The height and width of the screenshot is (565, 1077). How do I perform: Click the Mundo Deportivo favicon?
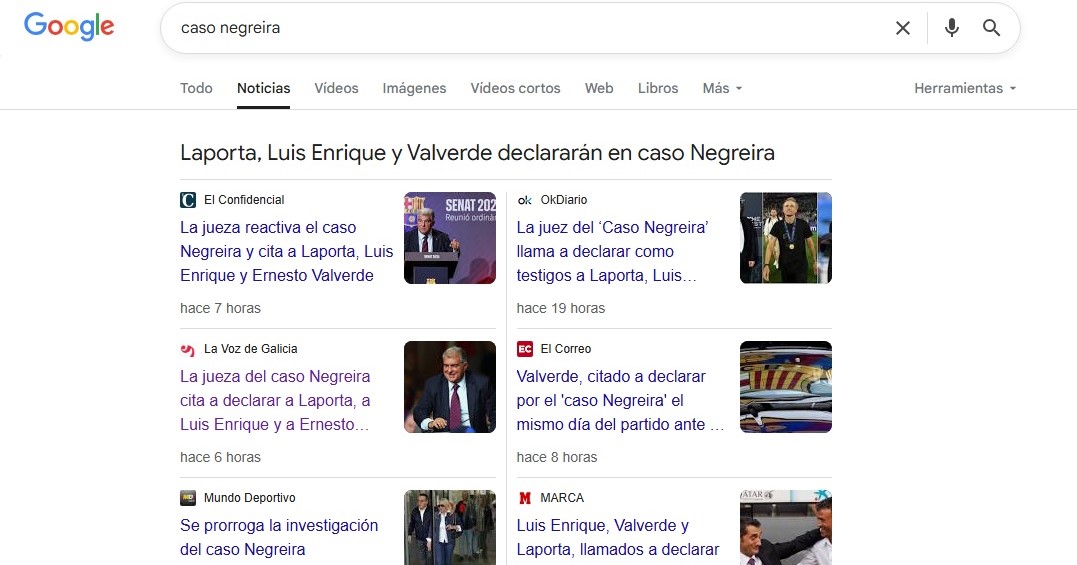pos(188,498)
